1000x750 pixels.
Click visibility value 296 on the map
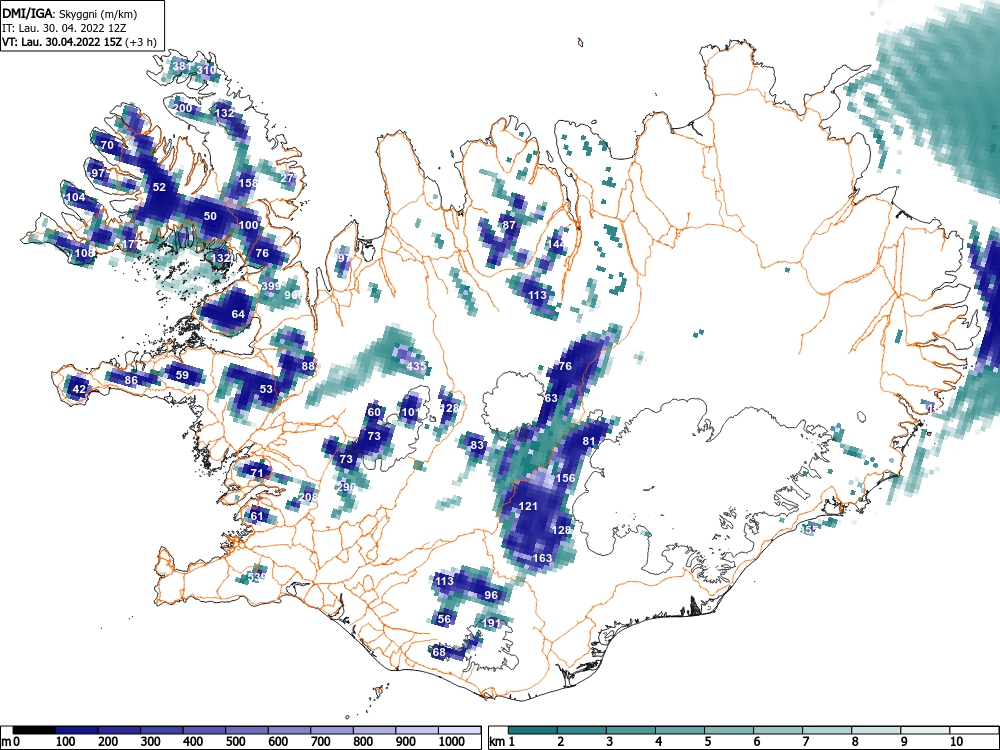[346, 487]
